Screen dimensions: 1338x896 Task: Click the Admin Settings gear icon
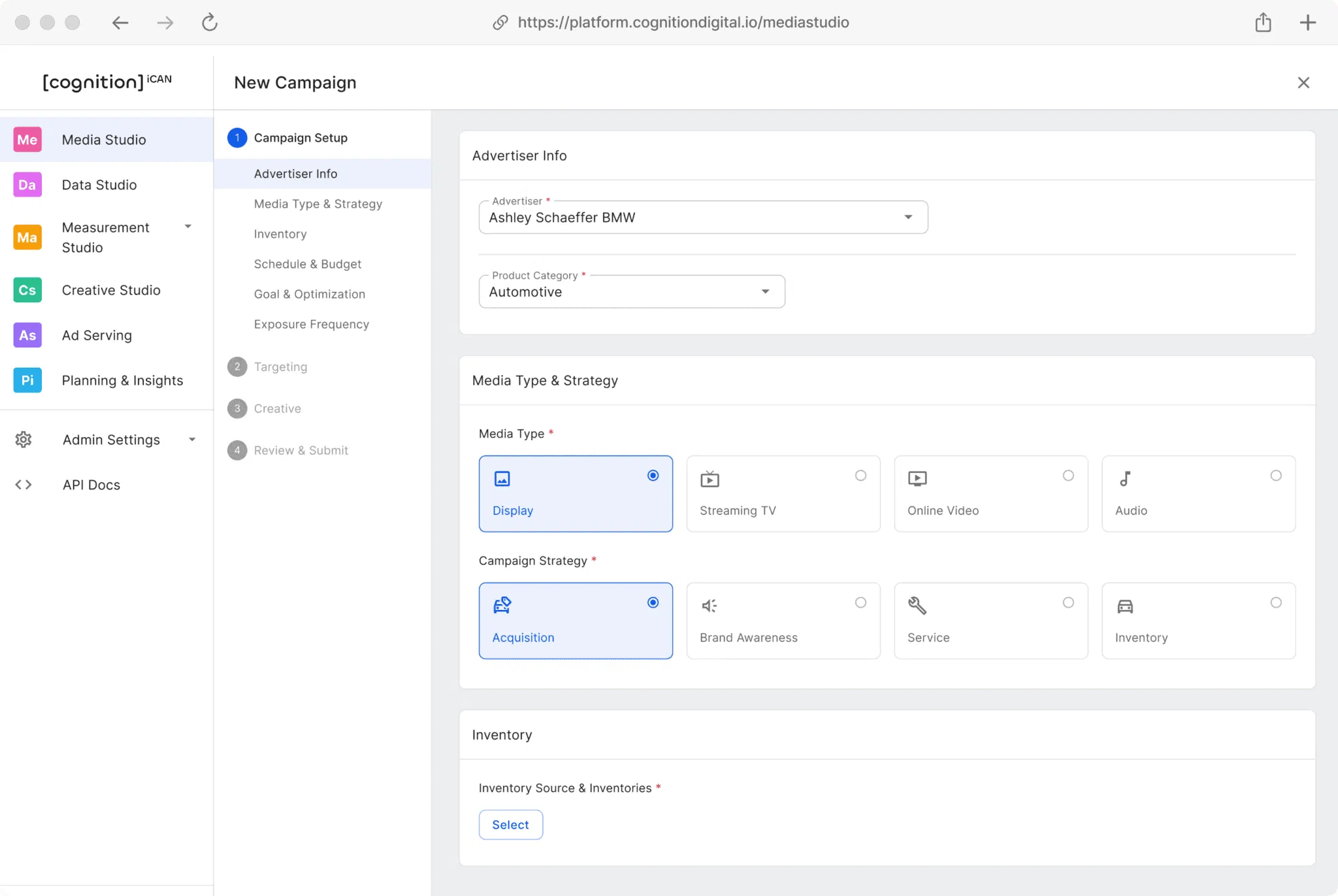click(24, 440)
